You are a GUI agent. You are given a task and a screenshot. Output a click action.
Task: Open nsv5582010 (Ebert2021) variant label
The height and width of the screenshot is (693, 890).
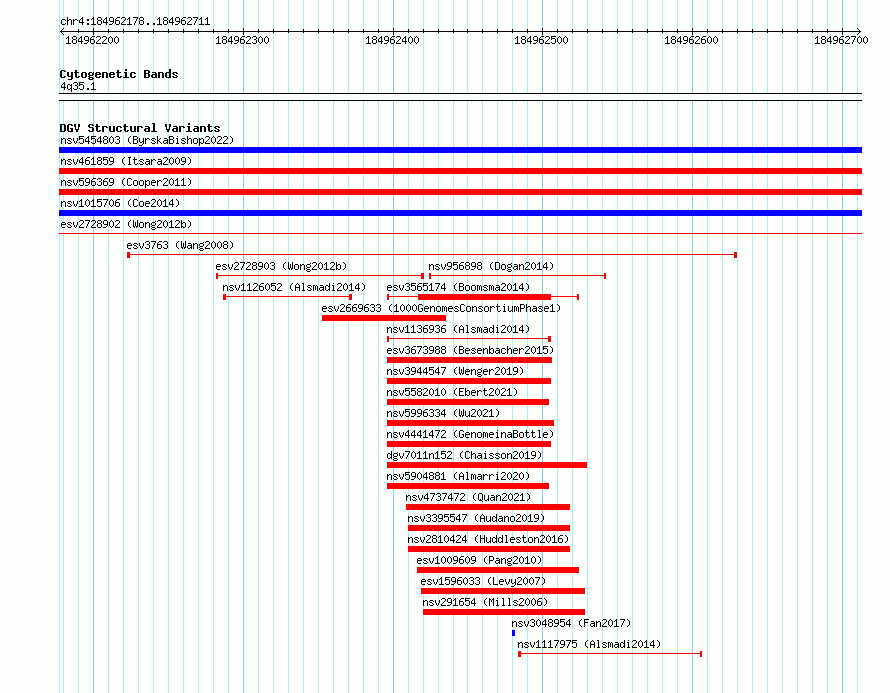pos(452,392)
